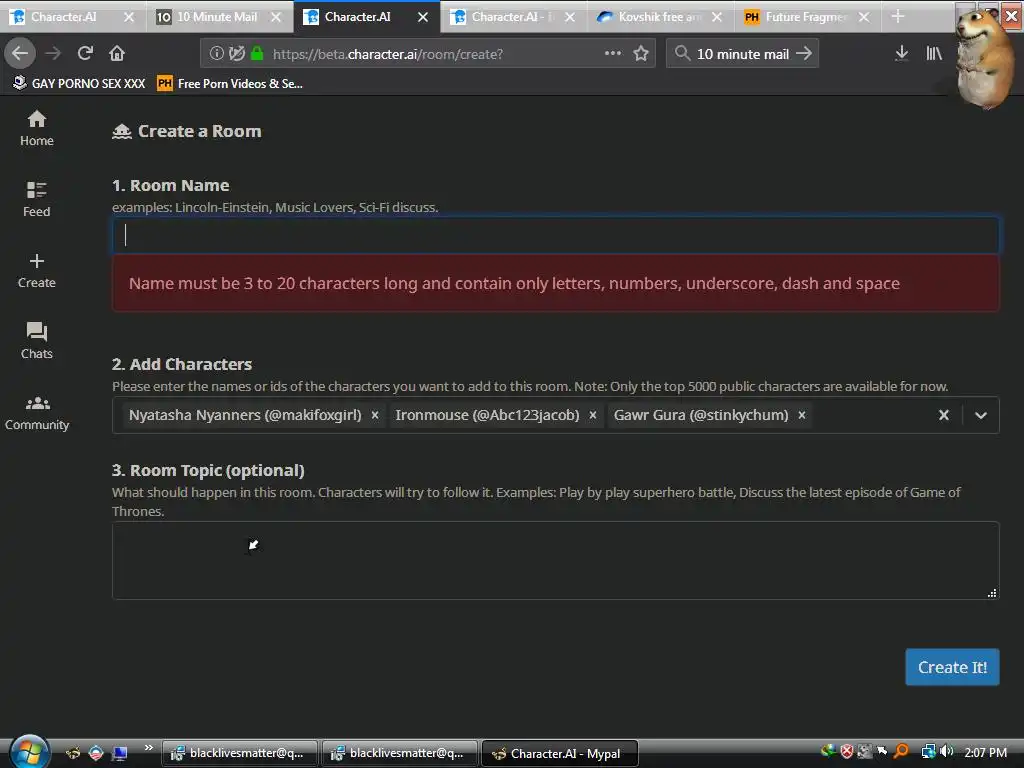Click the taskbar clock 2:07 PM

click(x=985, y=752)
